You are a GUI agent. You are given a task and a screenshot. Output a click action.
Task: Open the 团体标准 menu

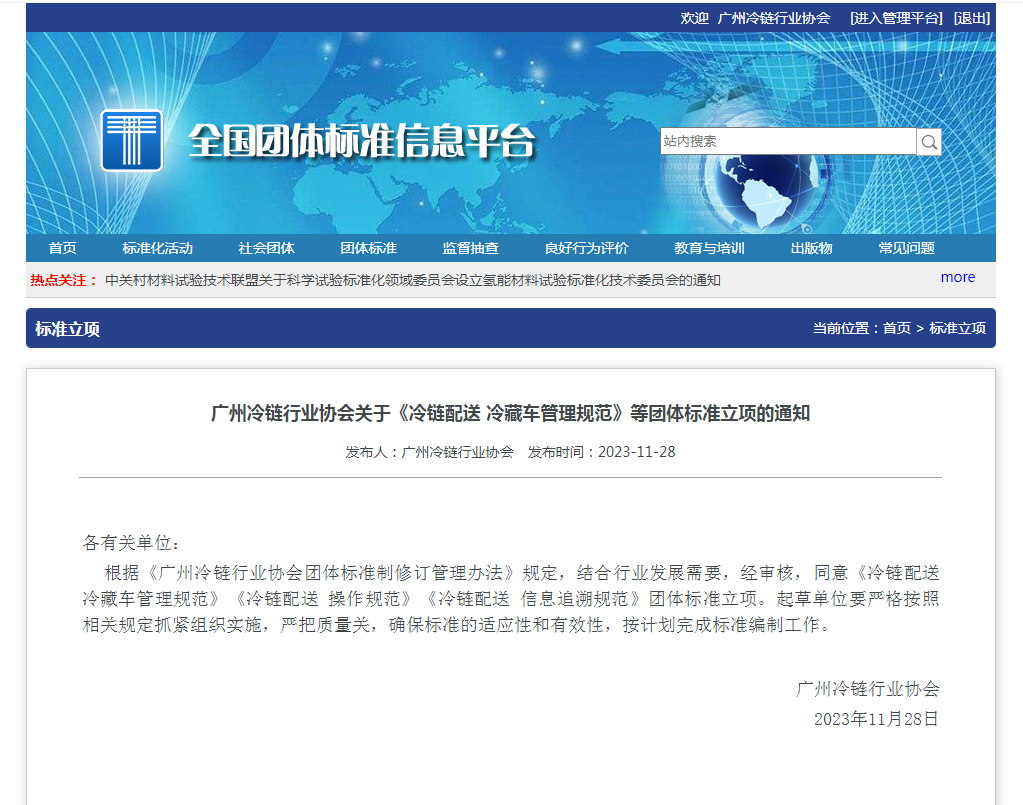368,248
